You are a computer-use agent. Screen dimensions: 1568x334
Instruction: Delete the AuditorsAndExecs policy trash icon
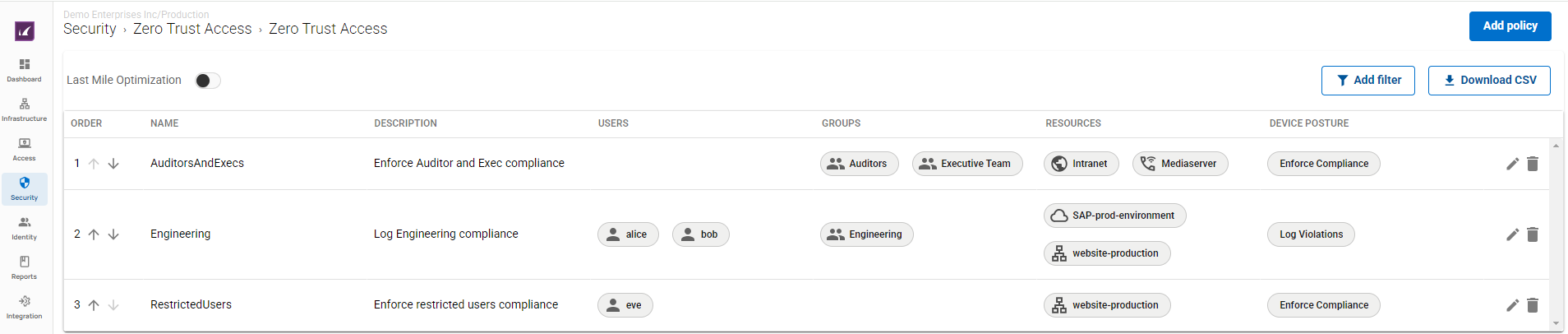click(x=1533, y=164)
